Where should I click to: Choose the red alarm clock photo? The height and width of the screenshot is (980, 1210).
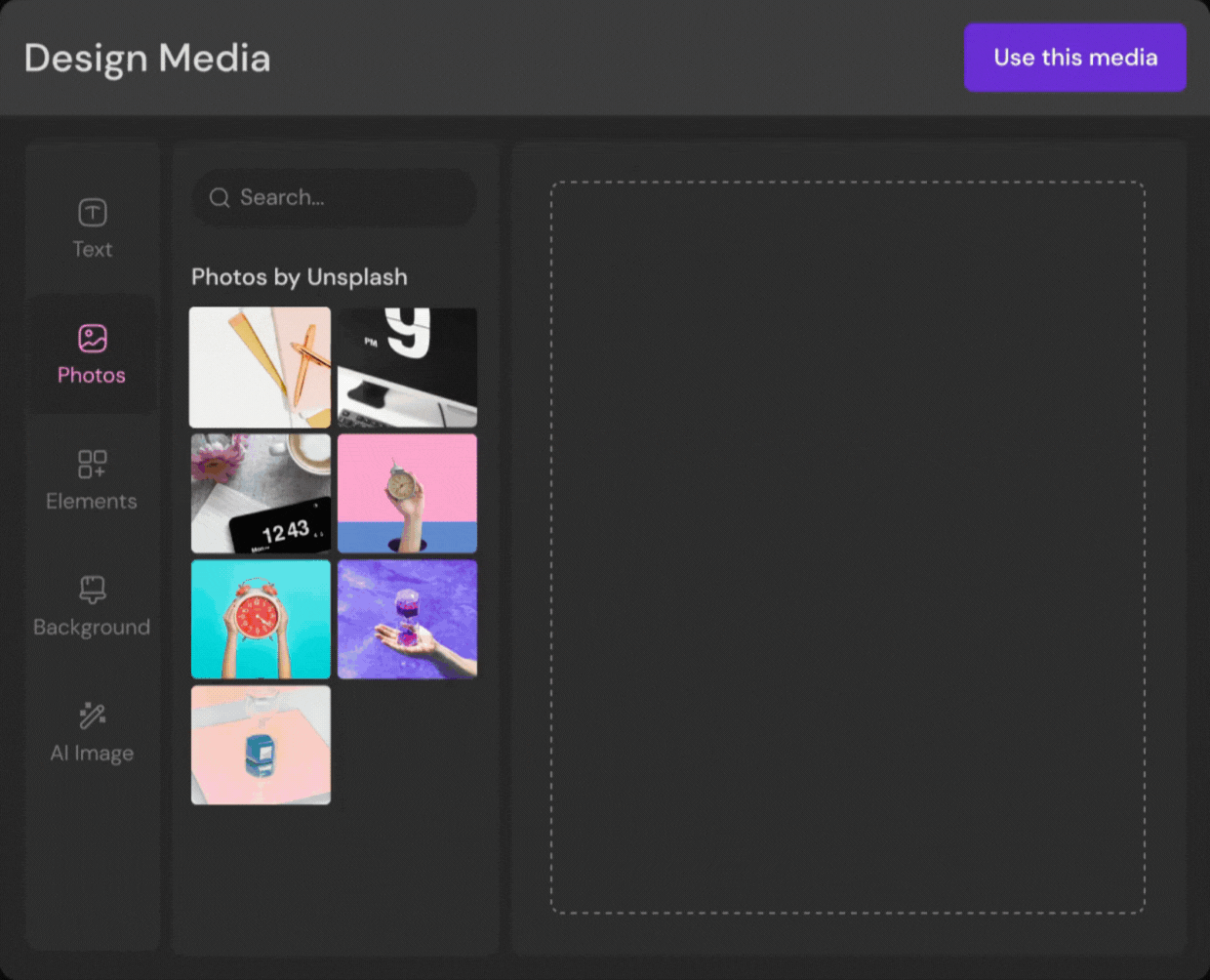(x=261, y=620)
